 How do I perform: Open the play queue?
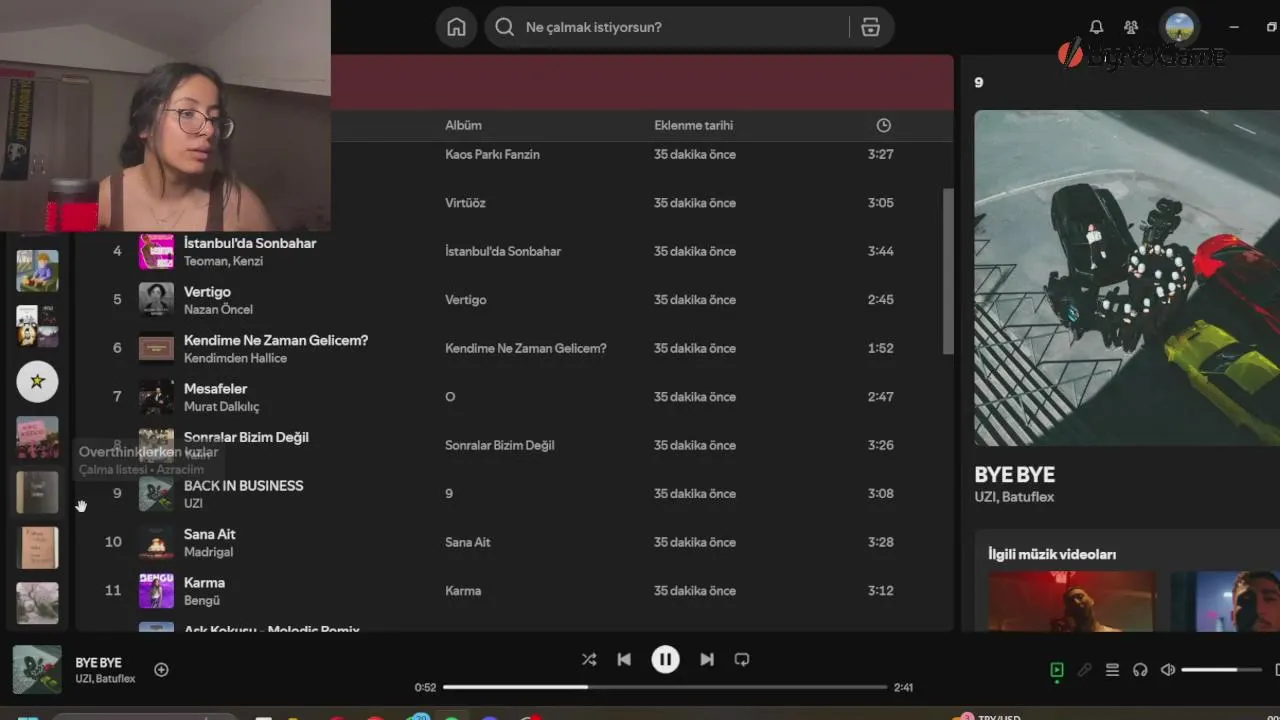(x=1112, y=670)
